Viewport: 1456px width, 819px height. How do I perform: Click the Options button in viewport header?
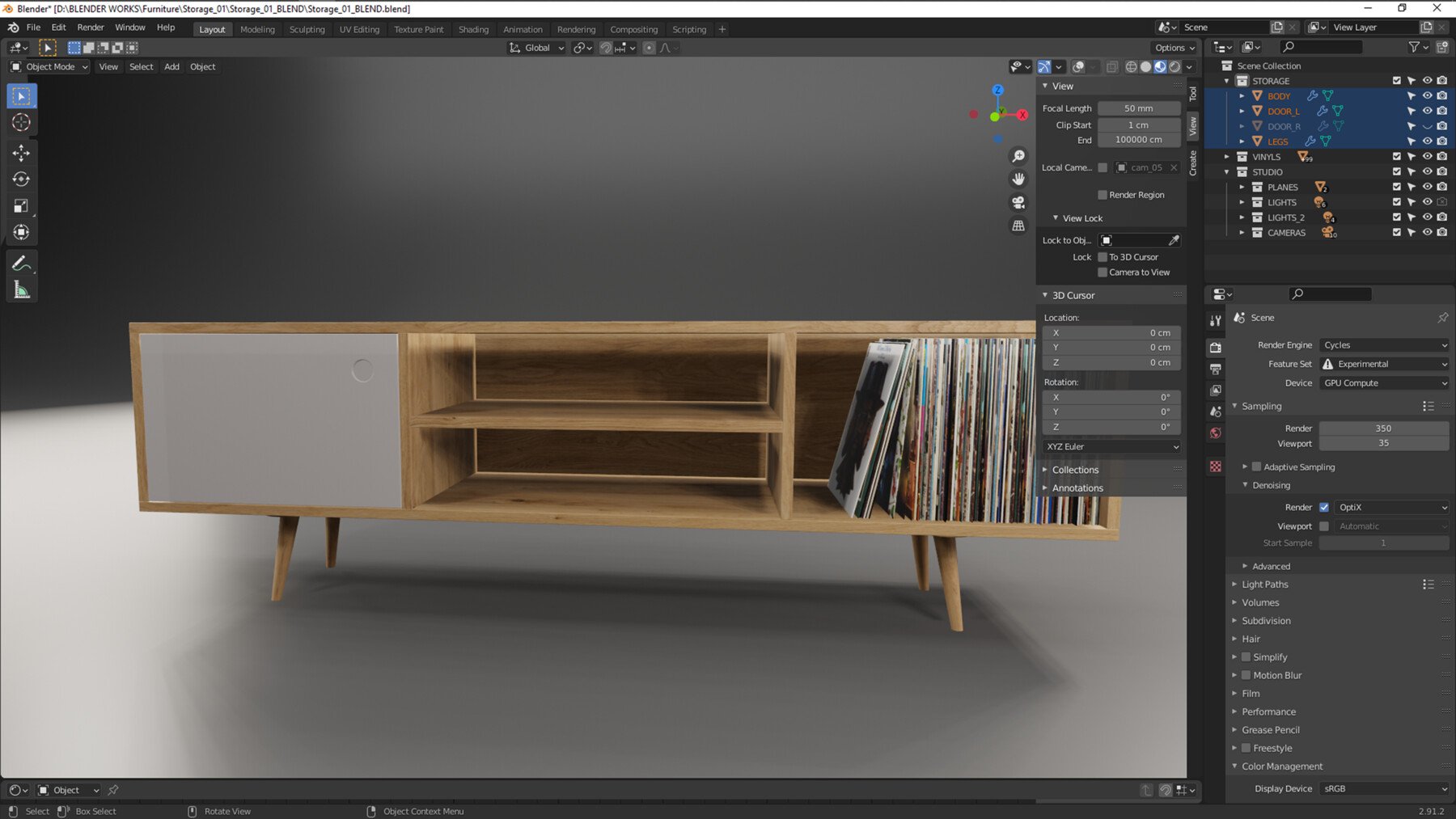[1172, 47]
